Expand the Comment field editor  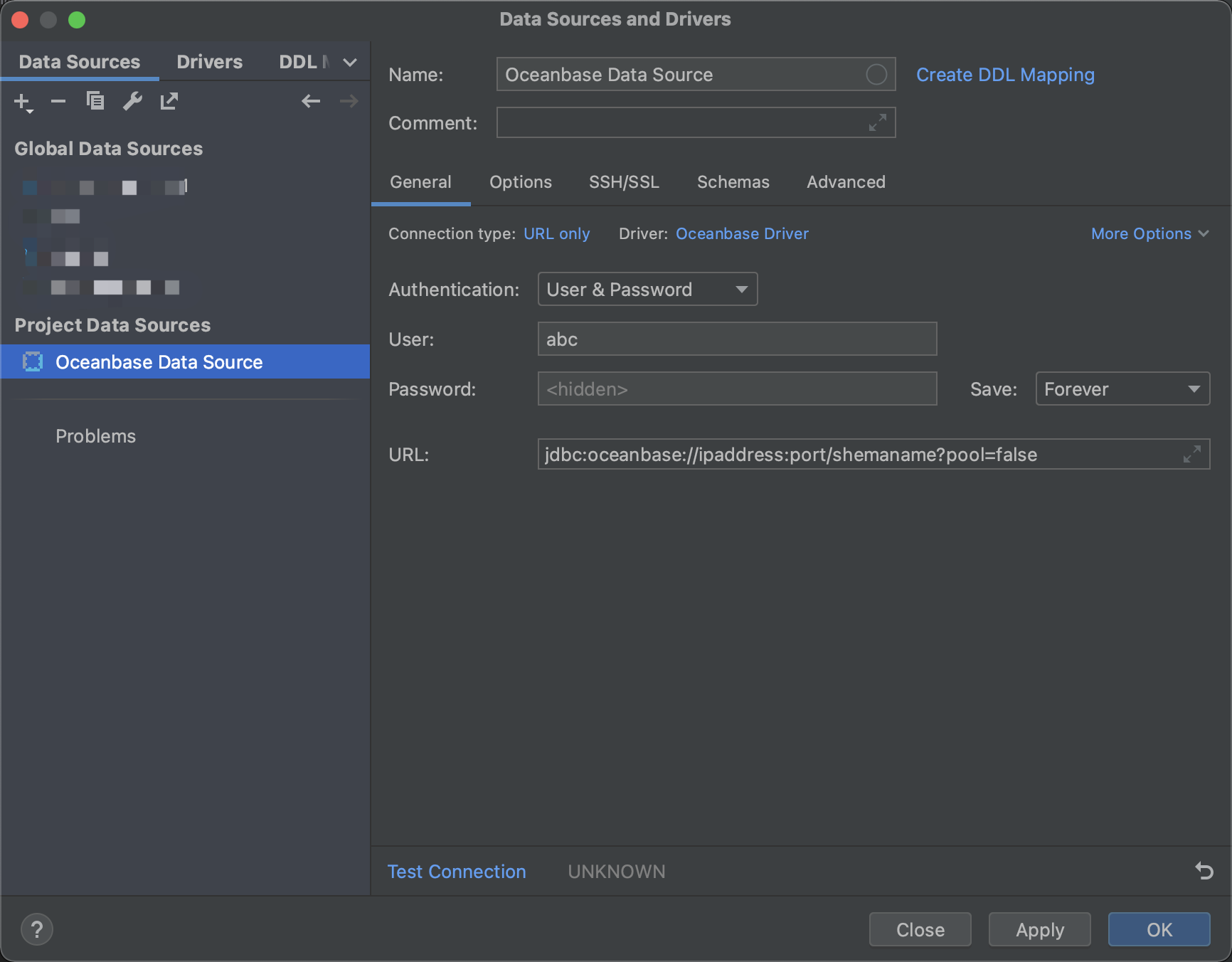click(x=878, y=122)
